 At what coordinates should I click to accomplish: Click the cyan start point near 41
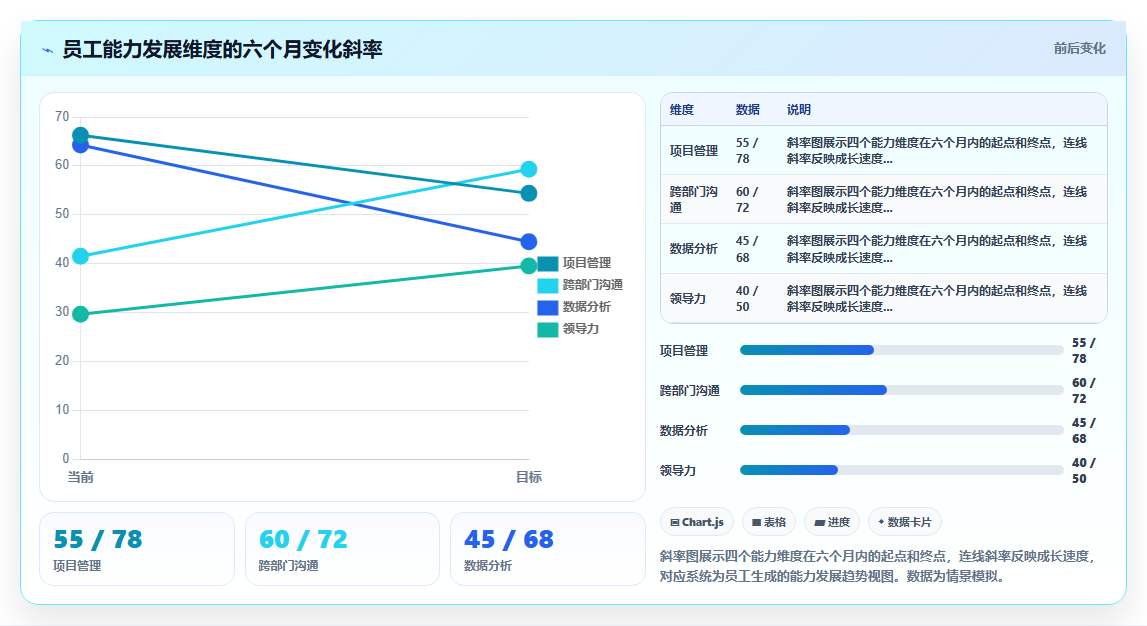click(x=80, y=256)
